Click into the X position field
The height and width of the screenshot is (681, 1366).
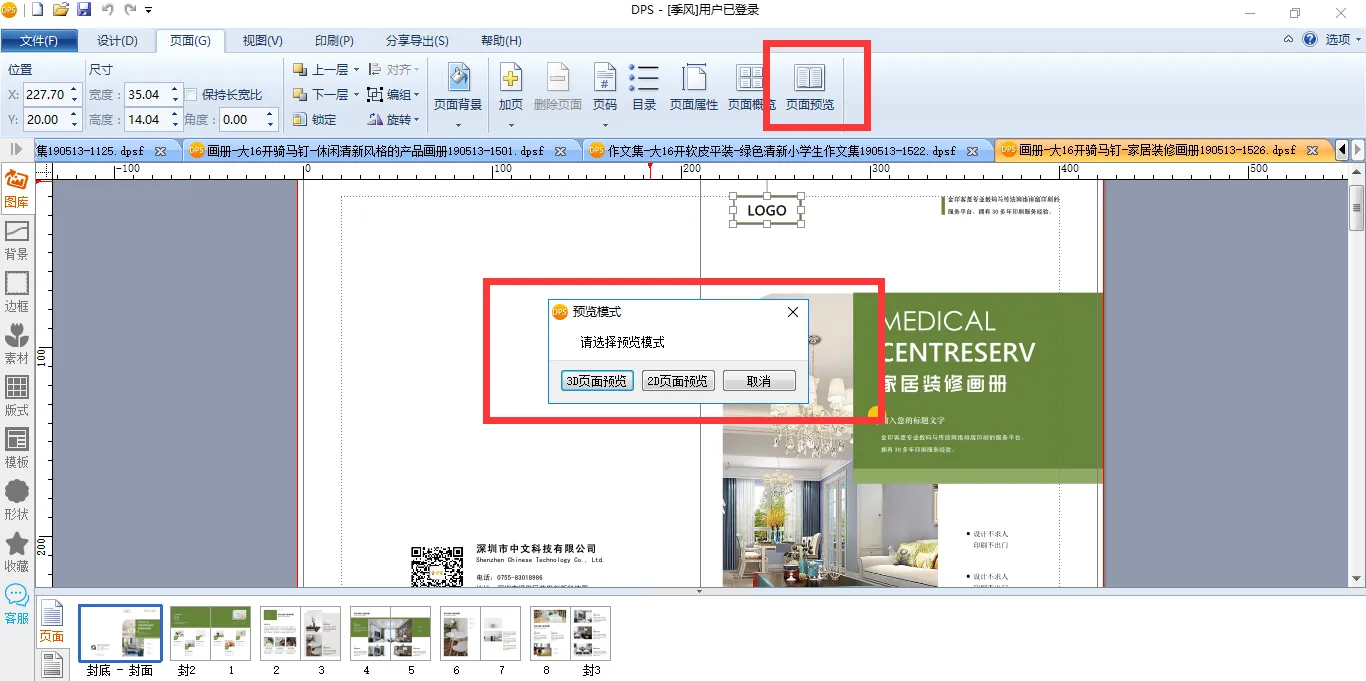tap(45, 94)
